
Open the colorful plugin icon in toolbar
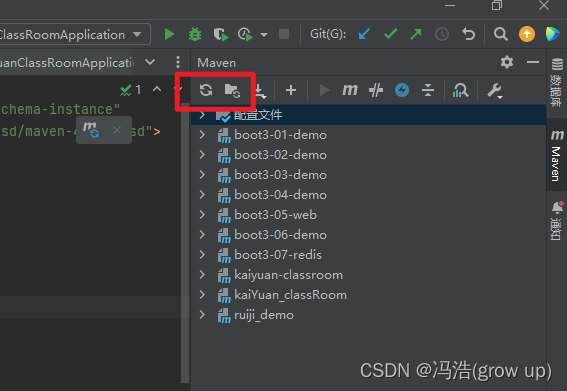[x=552, y=34]
